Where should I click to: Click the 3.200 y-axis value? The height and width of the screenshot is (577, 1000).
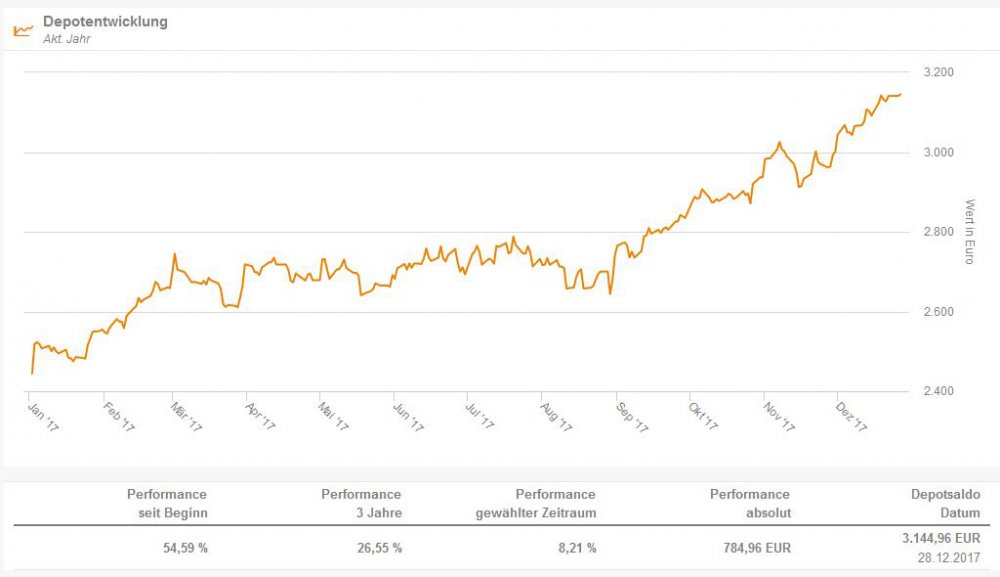tap(938, 73)
